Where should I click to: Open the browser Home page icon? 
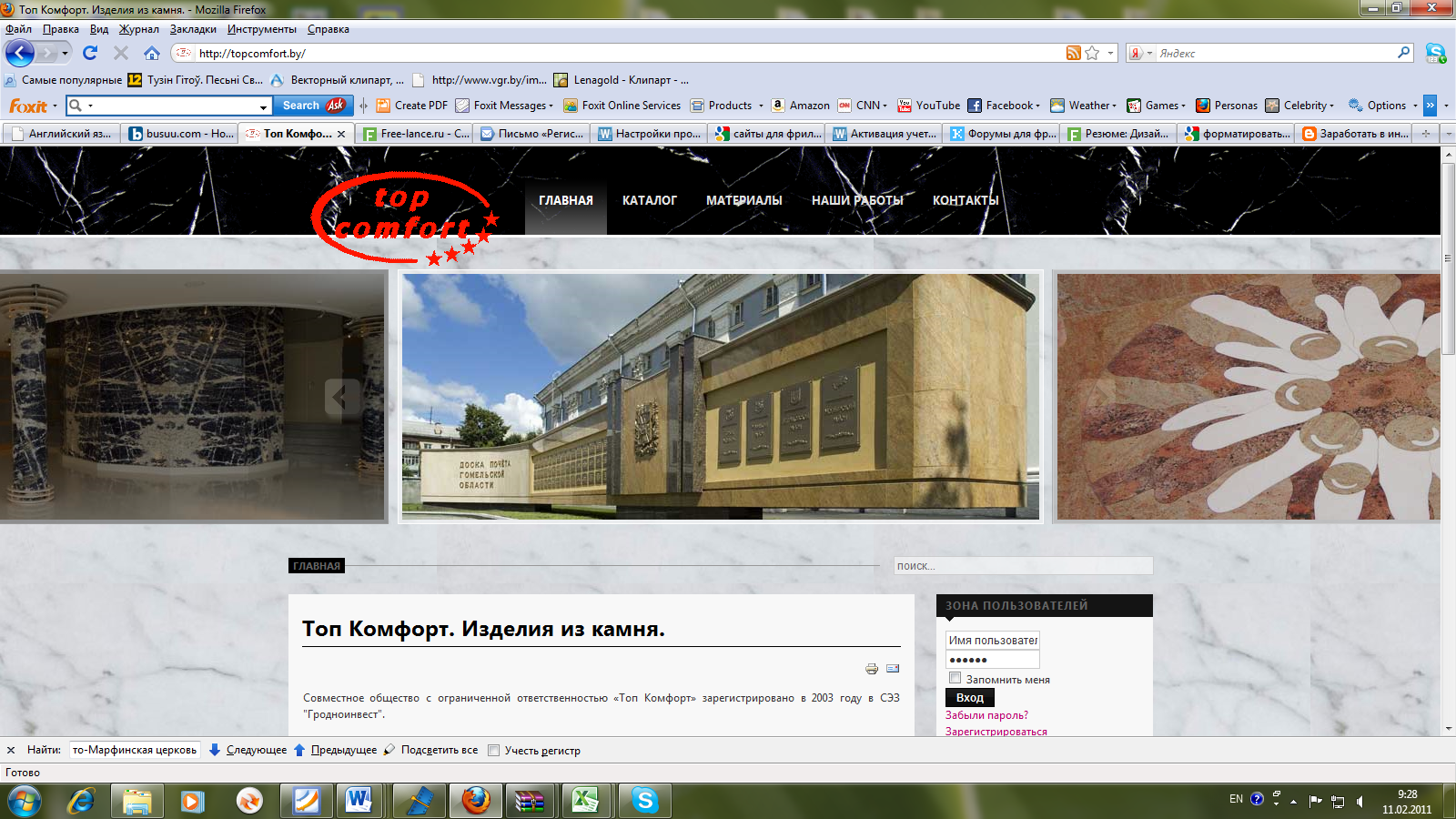point(152,53)
